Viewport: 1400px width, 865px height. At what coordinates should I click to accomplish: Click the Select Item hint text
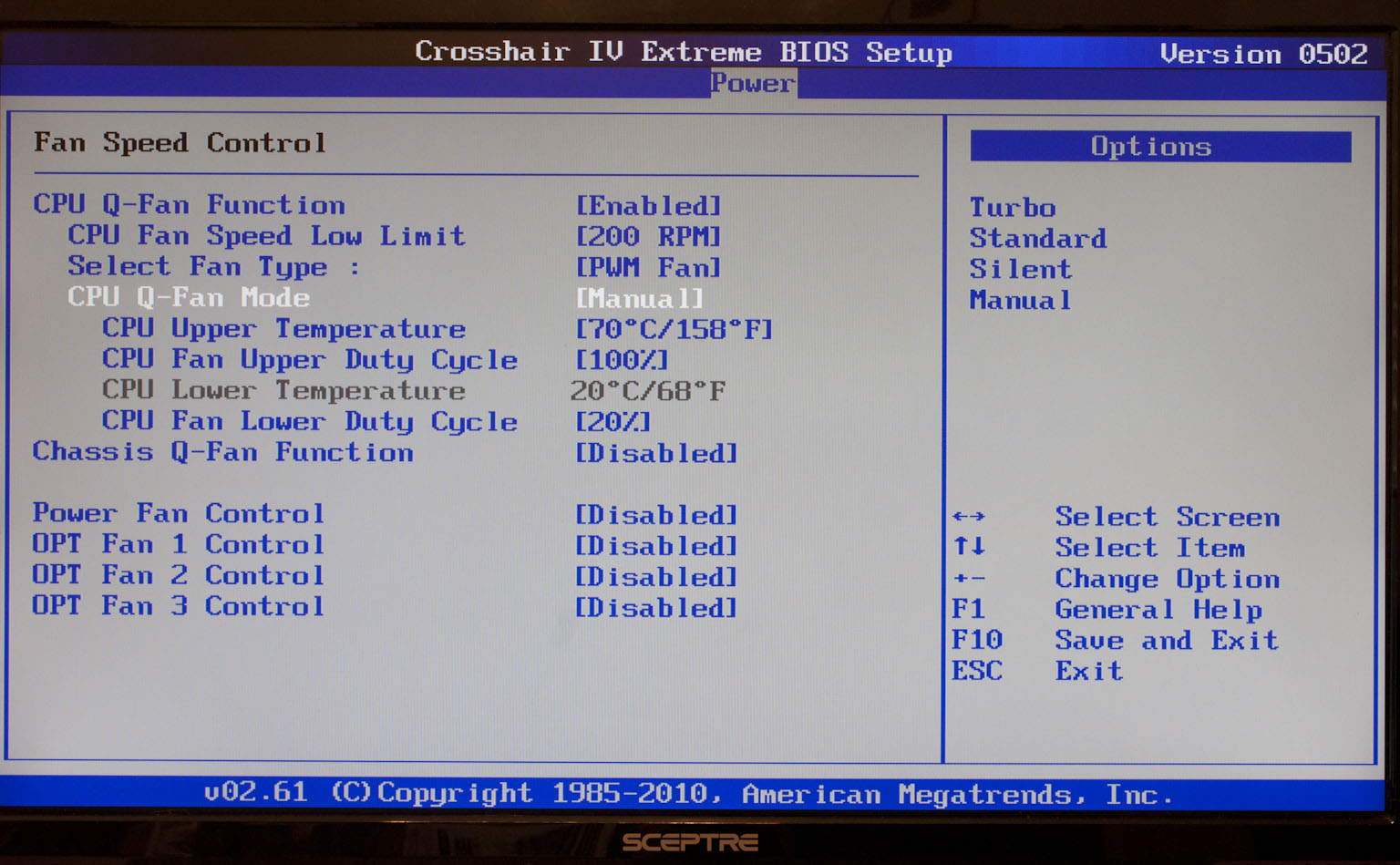click(x=1150, y=548)
